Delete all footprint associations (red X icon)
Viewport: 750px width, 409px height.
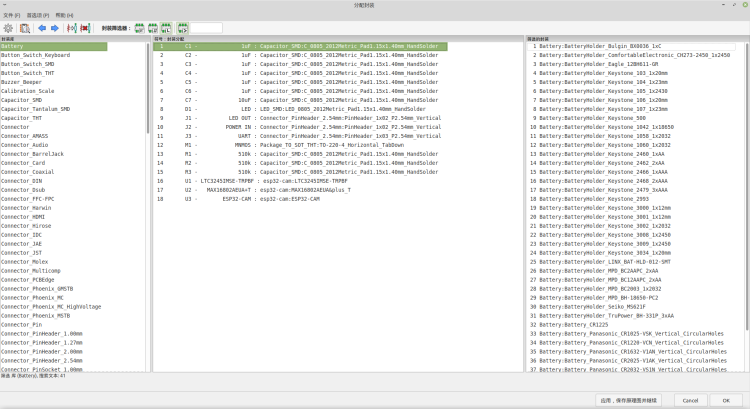[85, 28]
